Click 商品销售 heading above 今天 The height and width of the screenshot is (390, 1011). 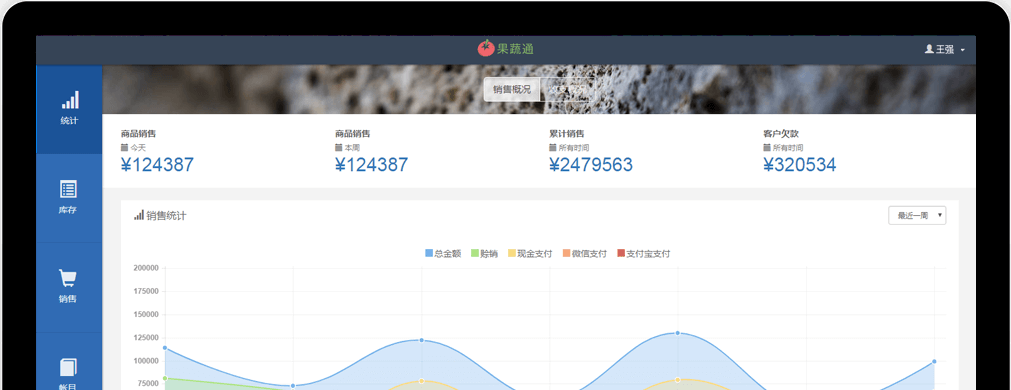pyautogui.click(x=138, y=134)
